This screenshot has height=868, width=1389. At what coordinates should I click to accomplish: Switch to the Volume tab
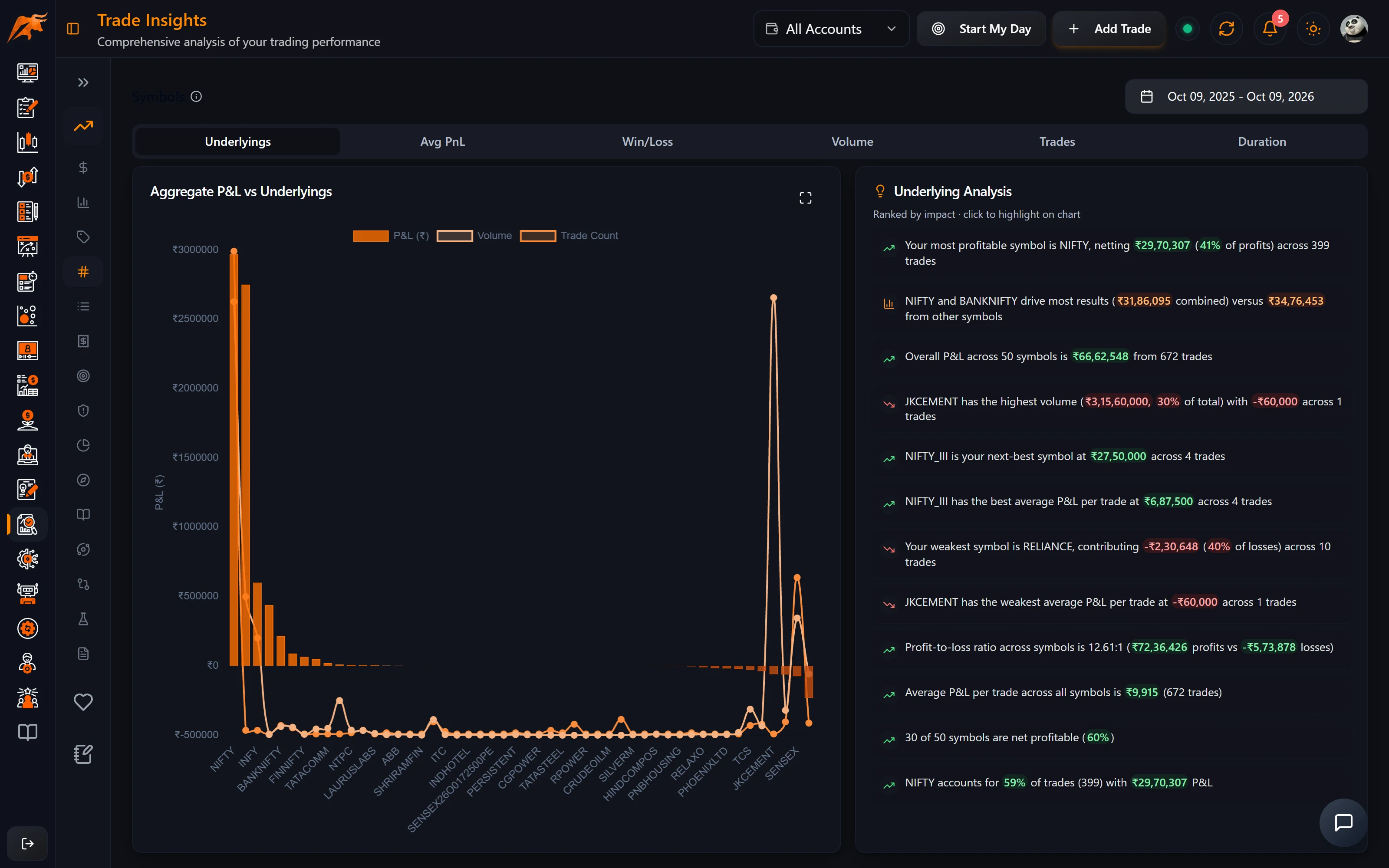click(x=852, y=142)
